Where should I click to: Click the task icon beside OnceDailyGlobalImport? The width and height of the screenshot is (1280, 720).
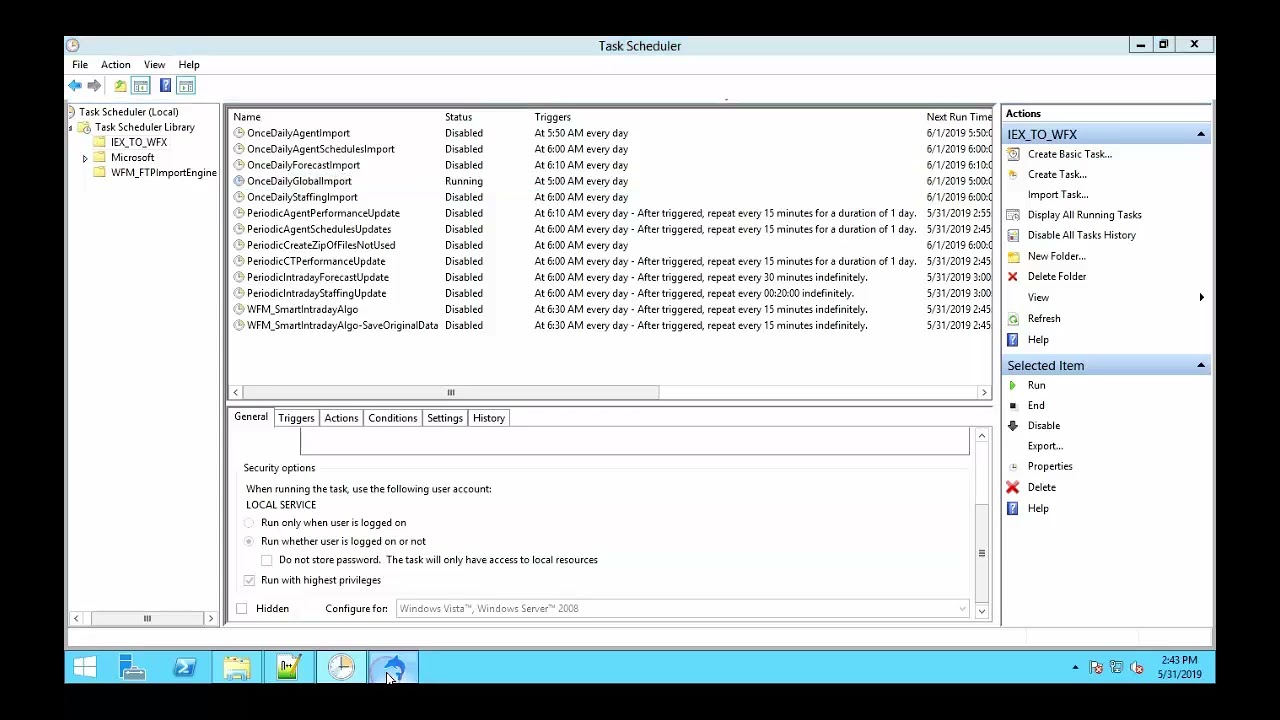[x=239, y=181]
